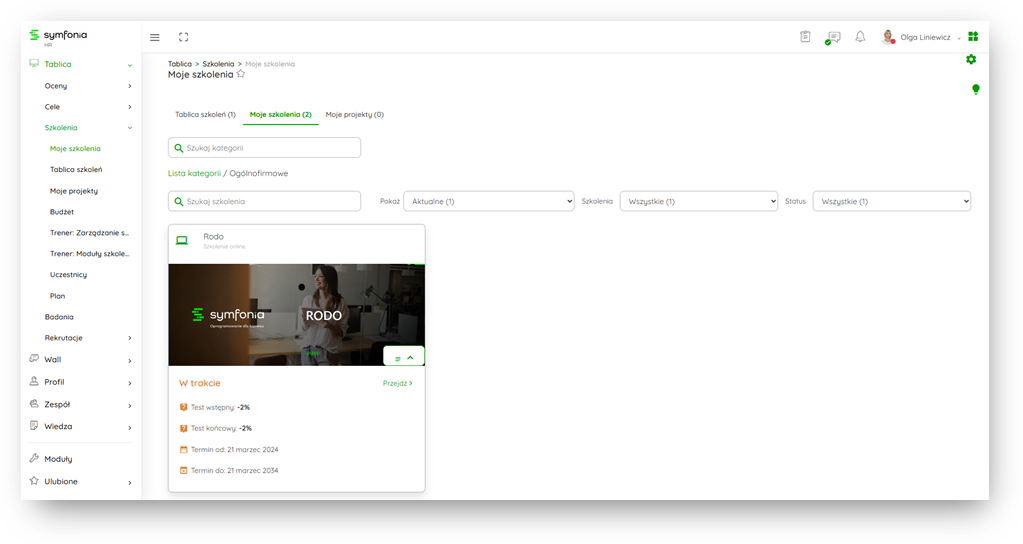Collapse the Szkolenia submenu chevron
The height and width of the screenshot is (544, 1023).
tap(130, 128)
